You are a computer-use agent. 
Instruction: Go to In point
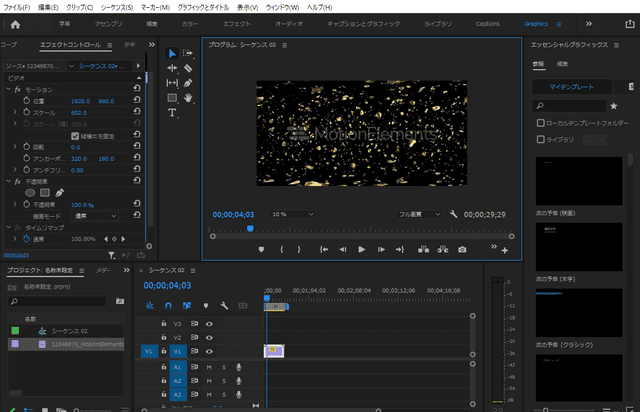point(324,249)
